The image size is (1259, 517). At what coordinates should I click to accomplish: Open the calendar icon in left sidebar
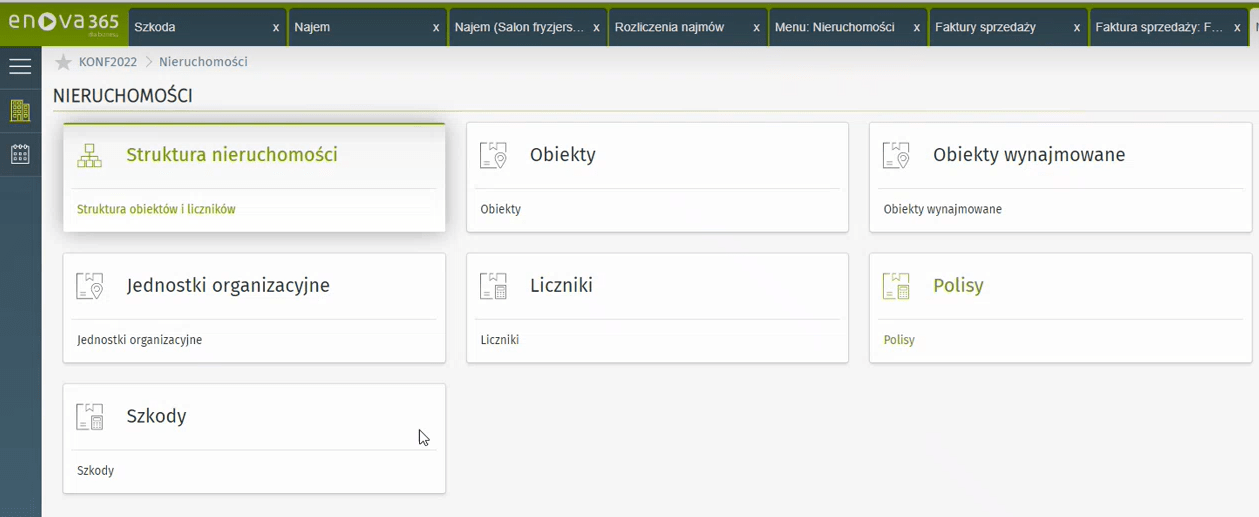20,154
